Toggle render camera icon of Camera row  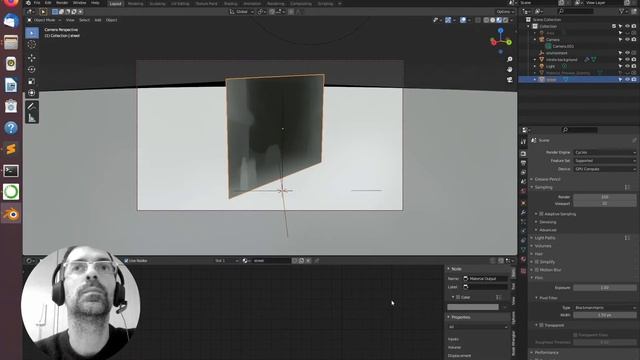click(x=634, y=40)
